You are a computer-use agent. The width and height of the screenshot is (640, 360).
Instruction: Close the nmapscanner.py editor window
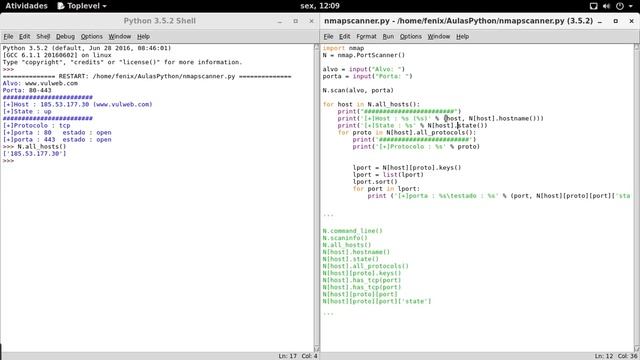[x=631, y=21]
